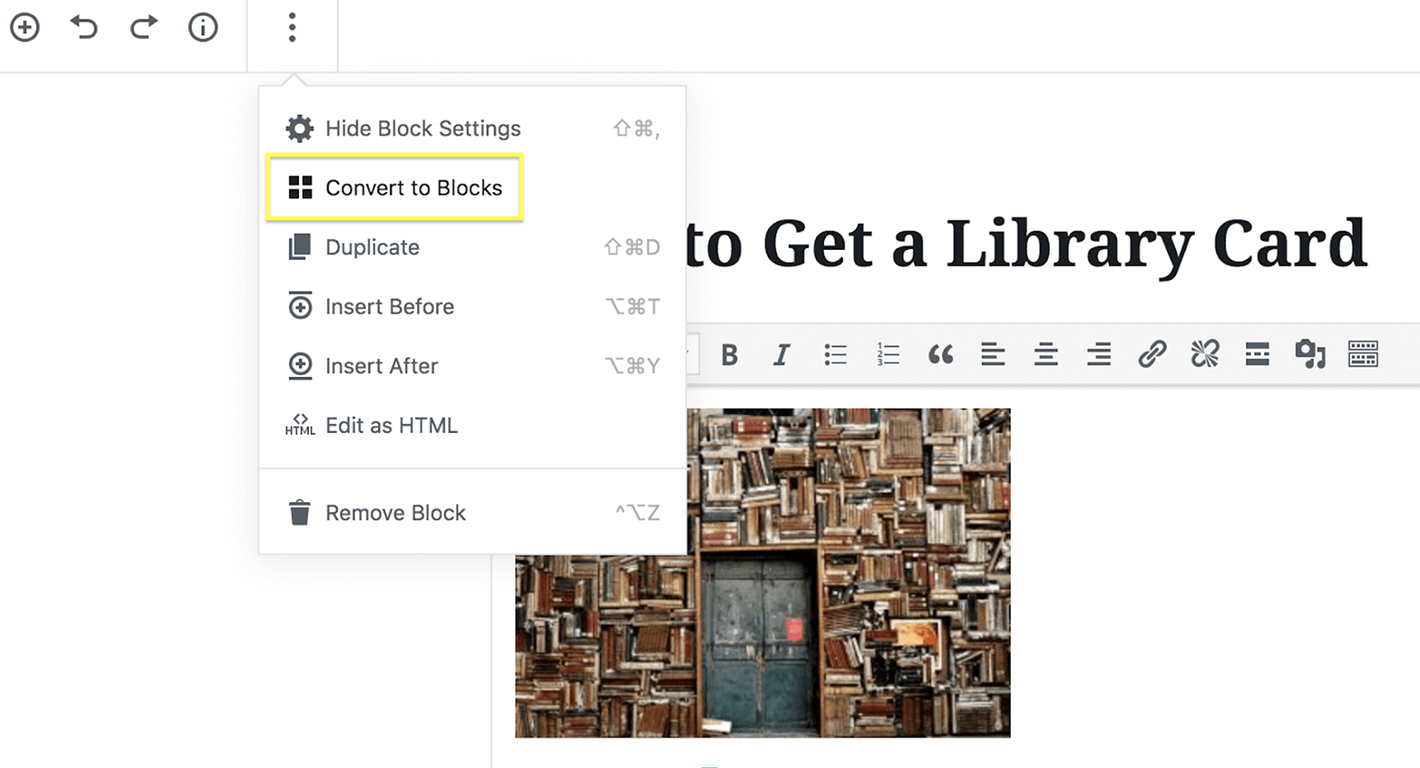Viewport: 1420px width, 768px height.
Task: Remove link with the unlink icon
Action: click(1205, 354)
